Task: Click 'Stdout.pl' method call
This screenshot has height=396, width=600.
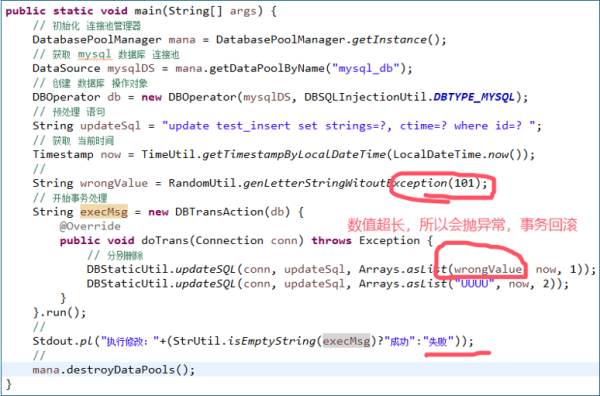Action: (63, 341)
